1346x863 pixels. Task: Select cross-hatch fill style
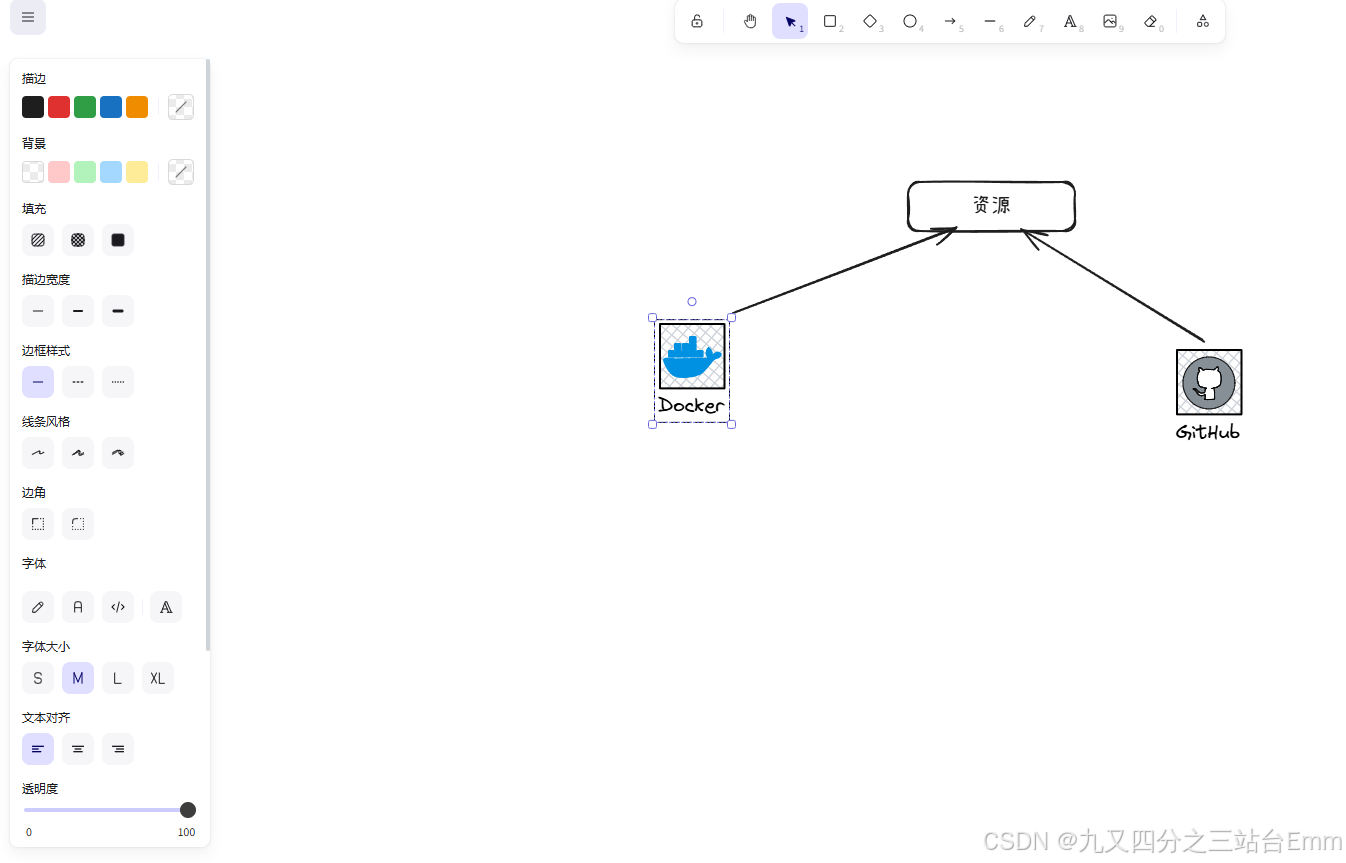[x=78, y=240]
